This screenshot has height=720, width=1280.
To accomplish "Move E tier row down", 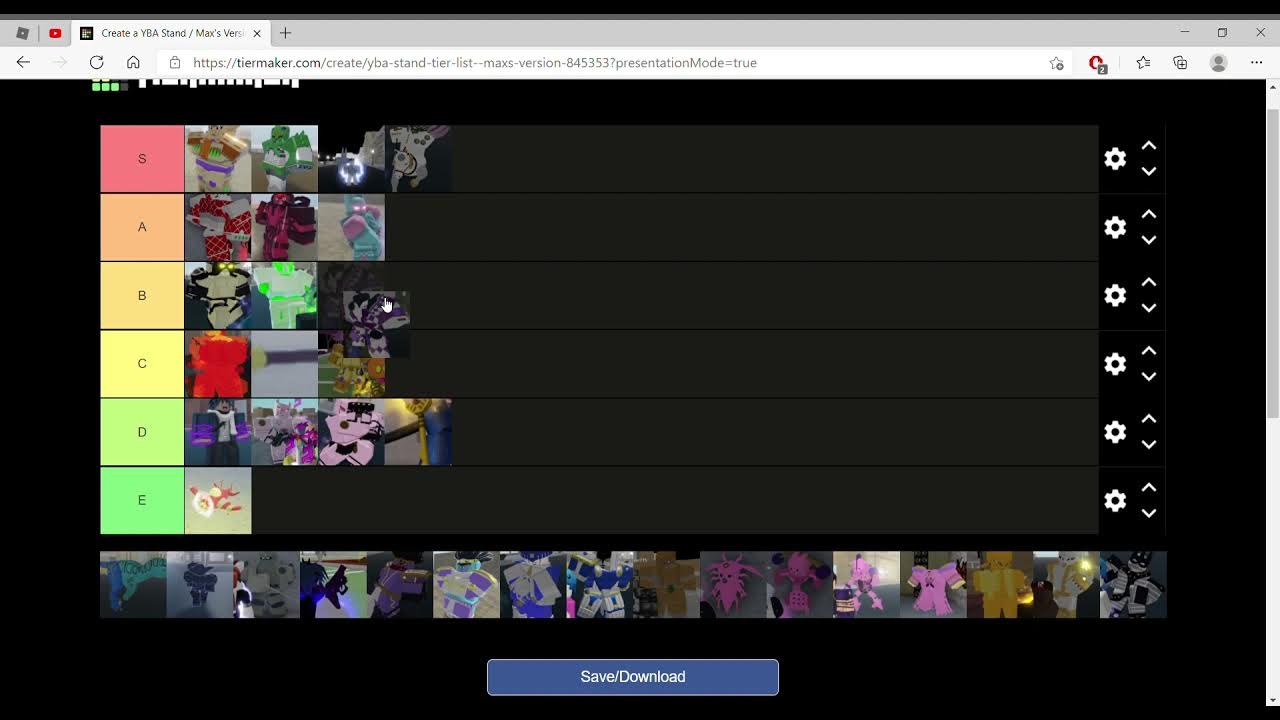I will pos(1149,513).
